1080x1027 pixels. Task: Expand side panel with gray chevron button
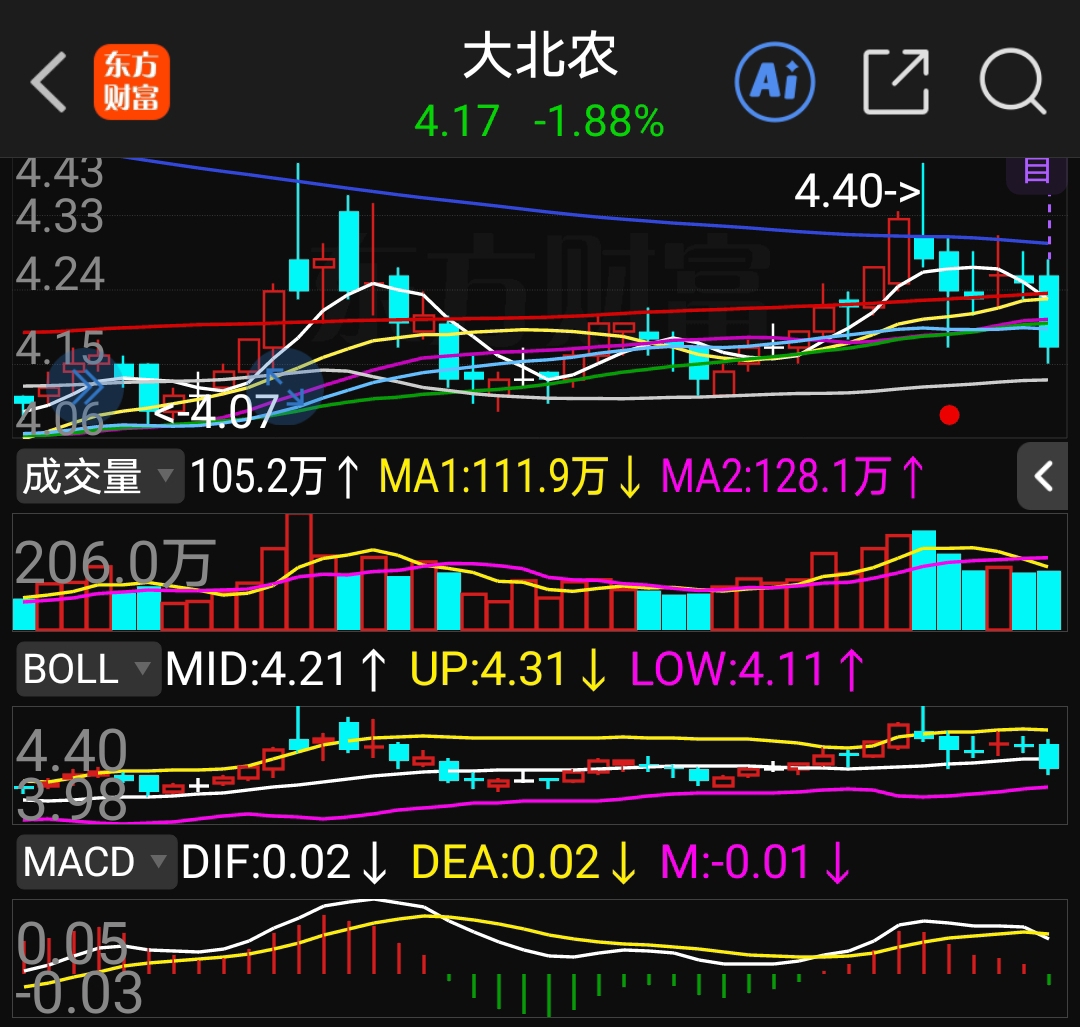tap(1042, 476)
